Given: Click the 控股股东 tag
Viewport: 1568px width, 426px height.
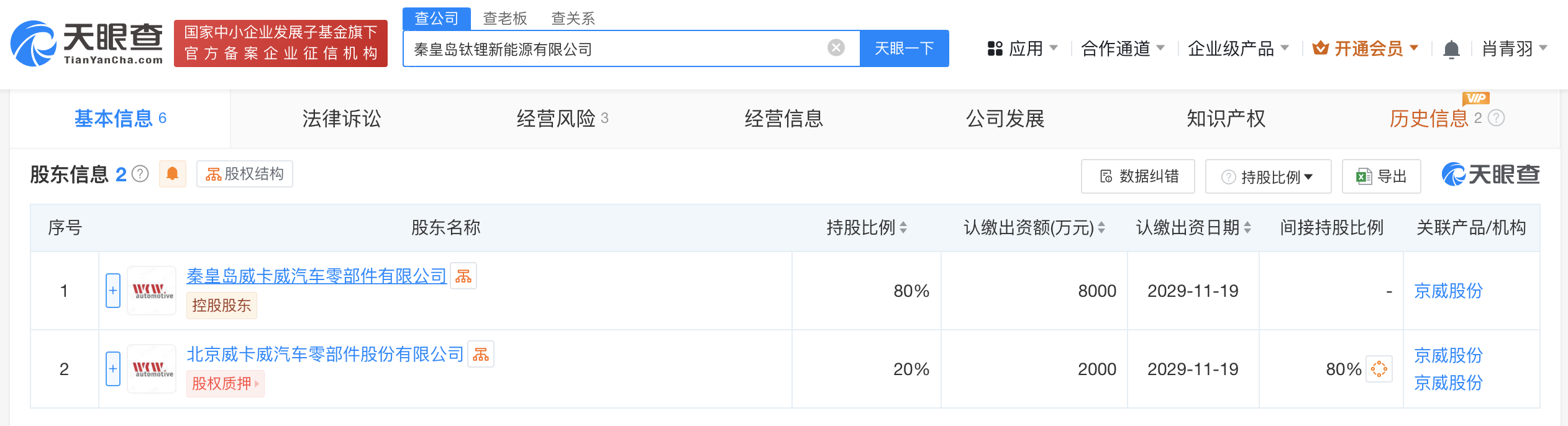Looking at the screenshot, I should pos(222,305).
